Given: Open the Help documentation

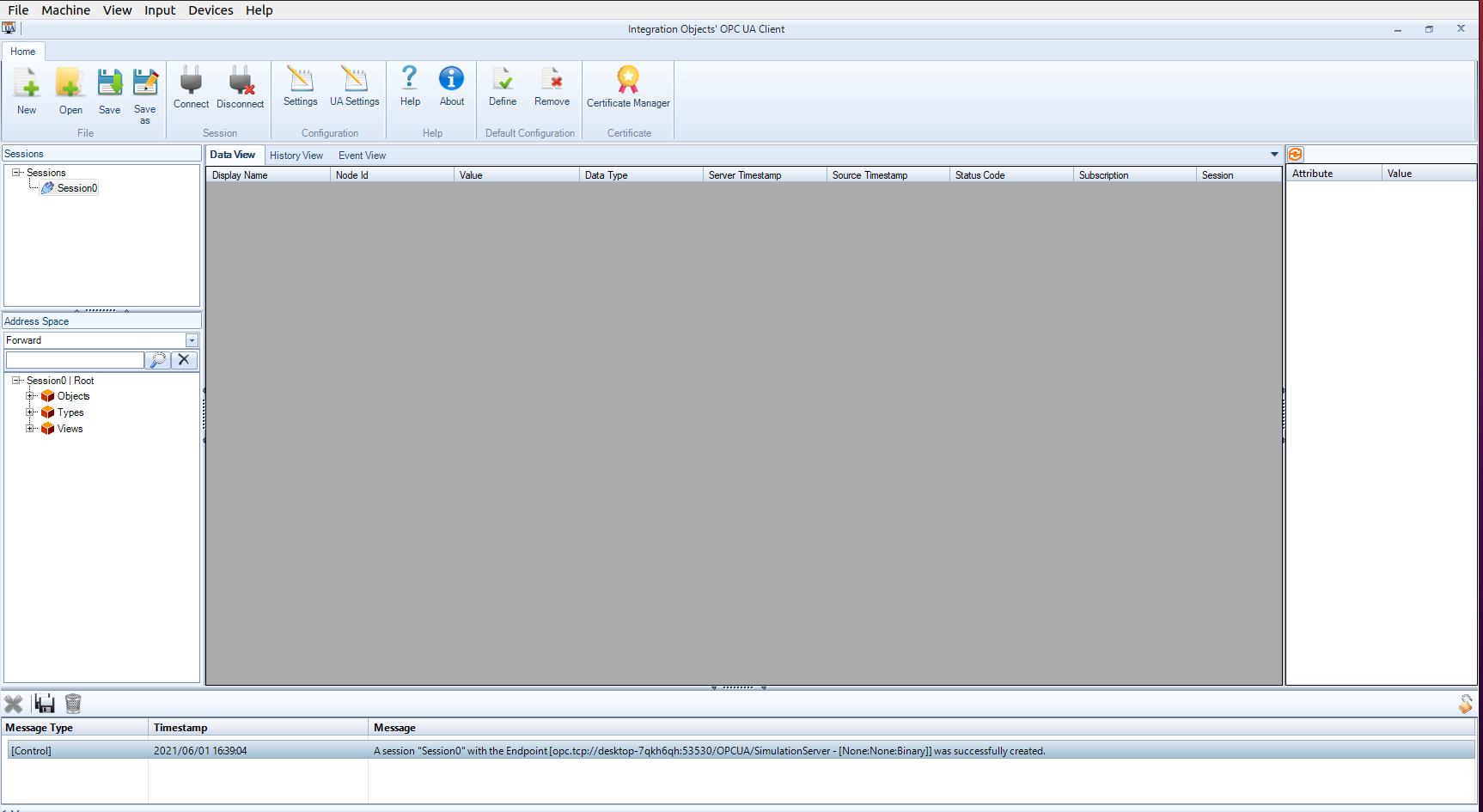Looking at the screenshot, I should [410, 86].
